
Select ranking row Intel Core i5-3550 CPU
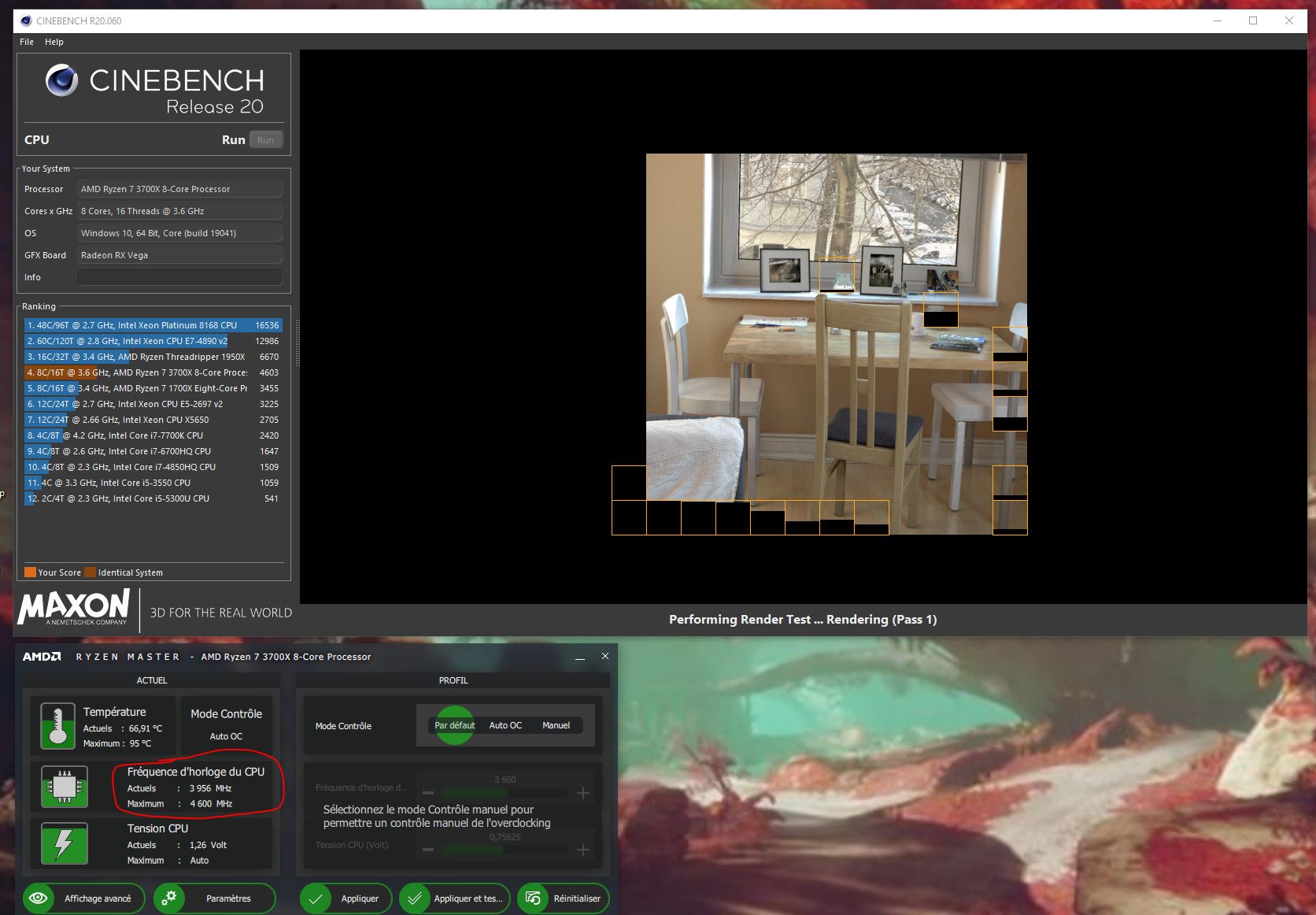tap(153, 483)
